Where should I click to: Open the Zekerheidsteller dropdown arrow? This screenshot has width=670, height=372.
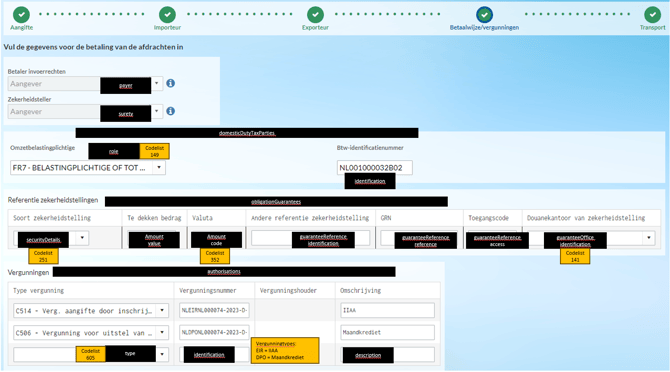157,111
